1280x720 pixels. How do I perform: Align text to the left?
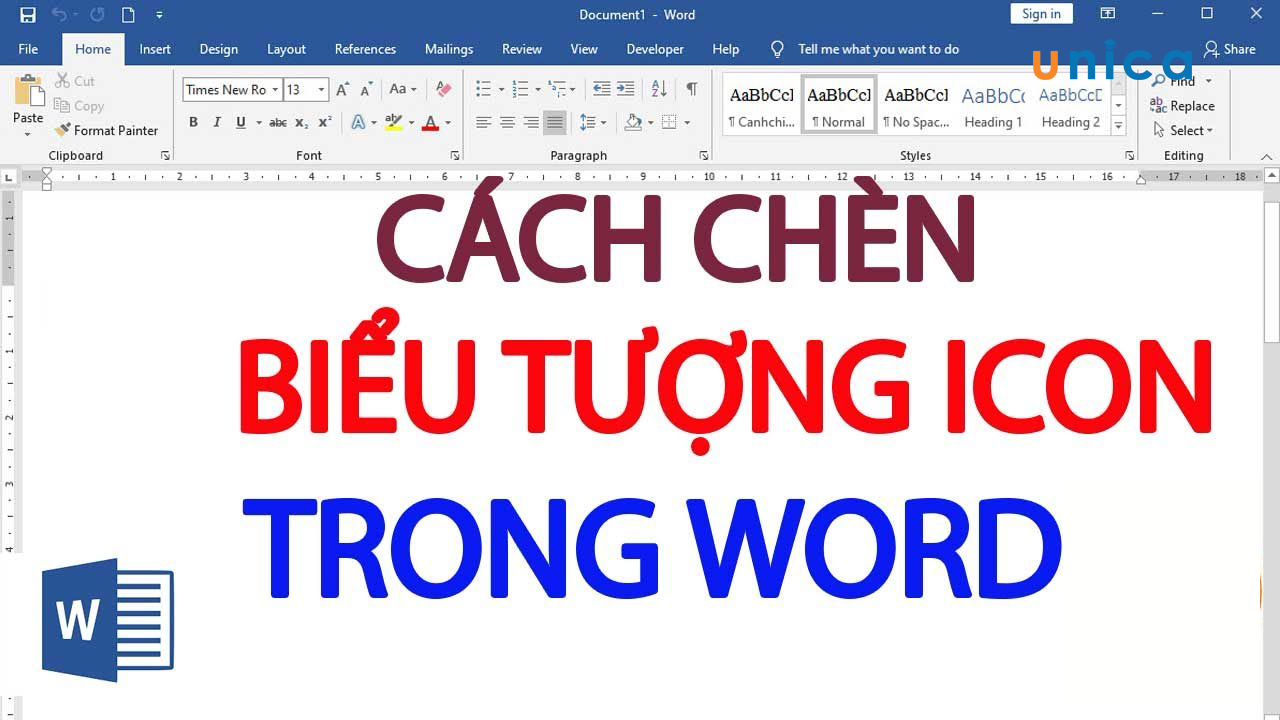pos(483,123)
